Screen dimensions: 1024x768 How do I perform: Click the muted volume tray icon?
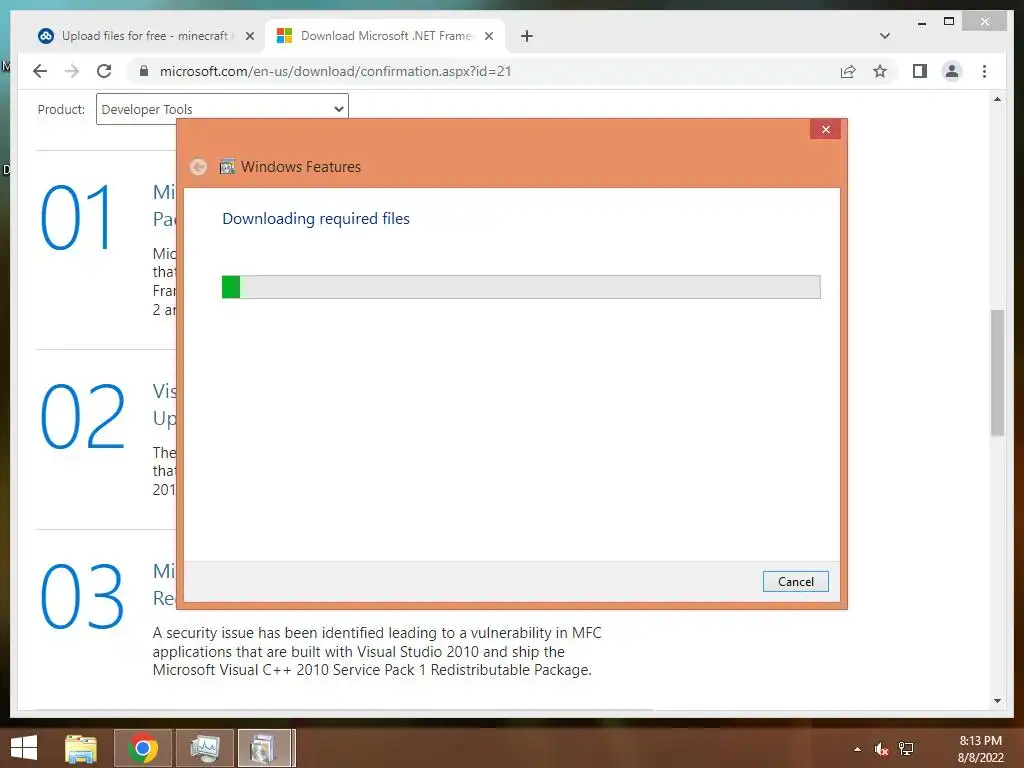[881, 749]
